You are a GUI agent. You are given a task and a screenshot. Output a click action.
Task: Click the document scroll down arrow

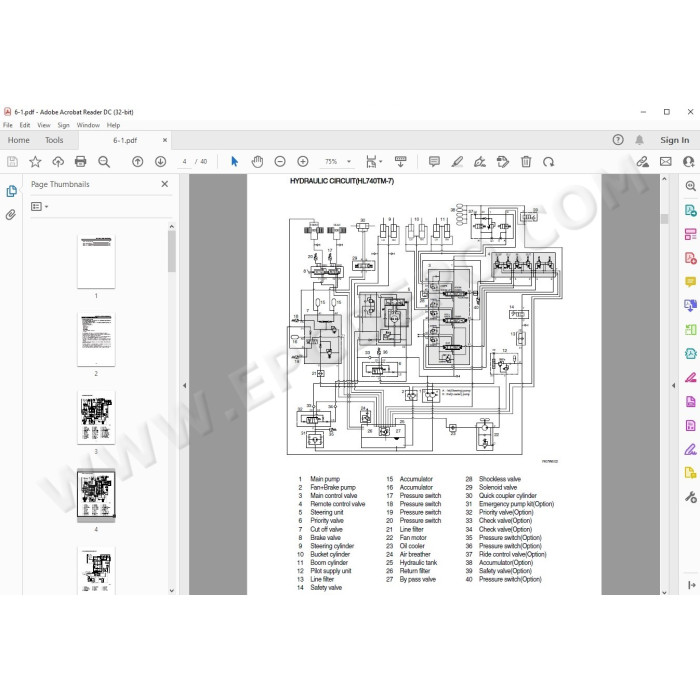point(664,592)
